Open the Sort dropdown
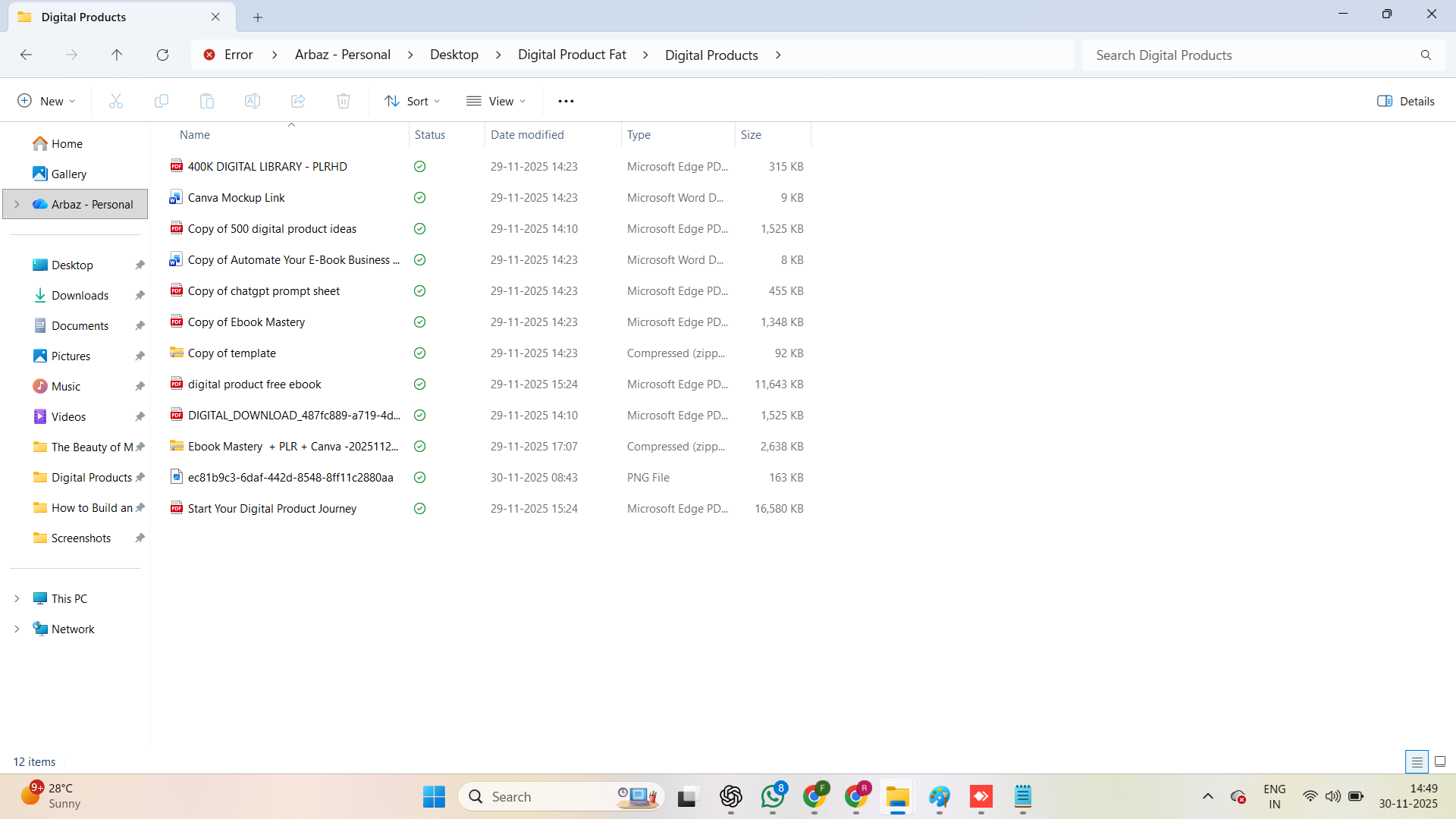 click(x=412, y=101)
